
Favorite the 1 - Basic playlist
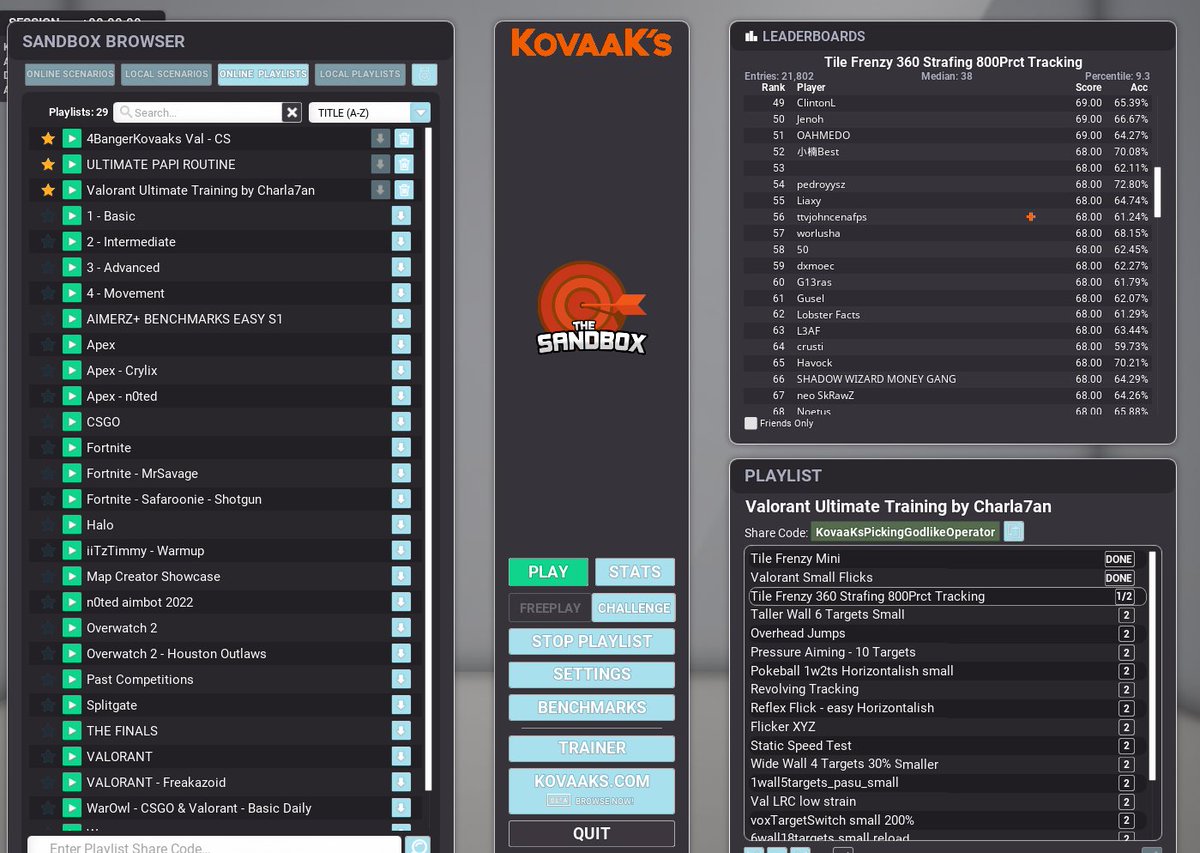point(47,216)
